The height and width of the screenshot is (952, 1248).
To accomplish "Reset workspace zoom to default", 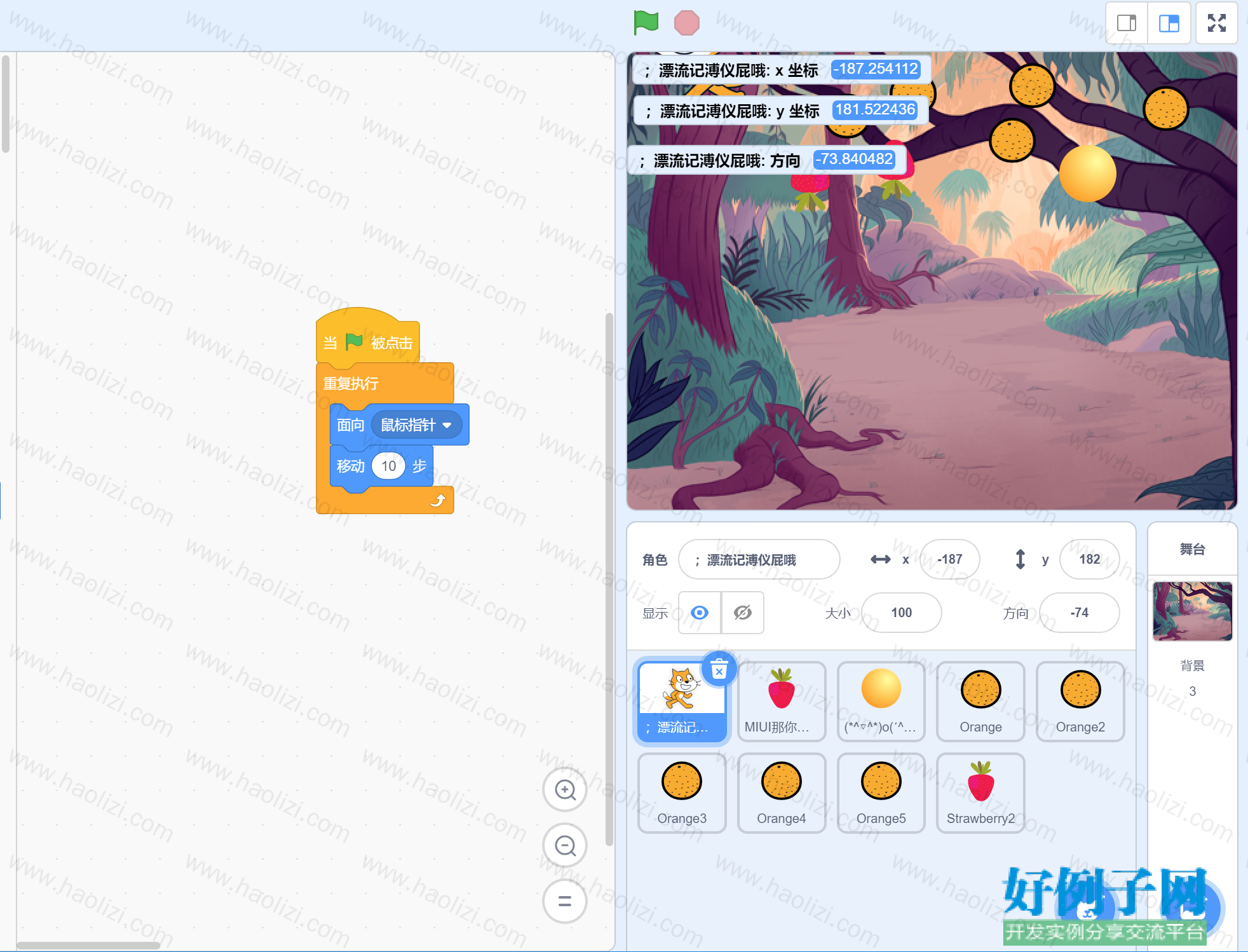I will (565, 901).
